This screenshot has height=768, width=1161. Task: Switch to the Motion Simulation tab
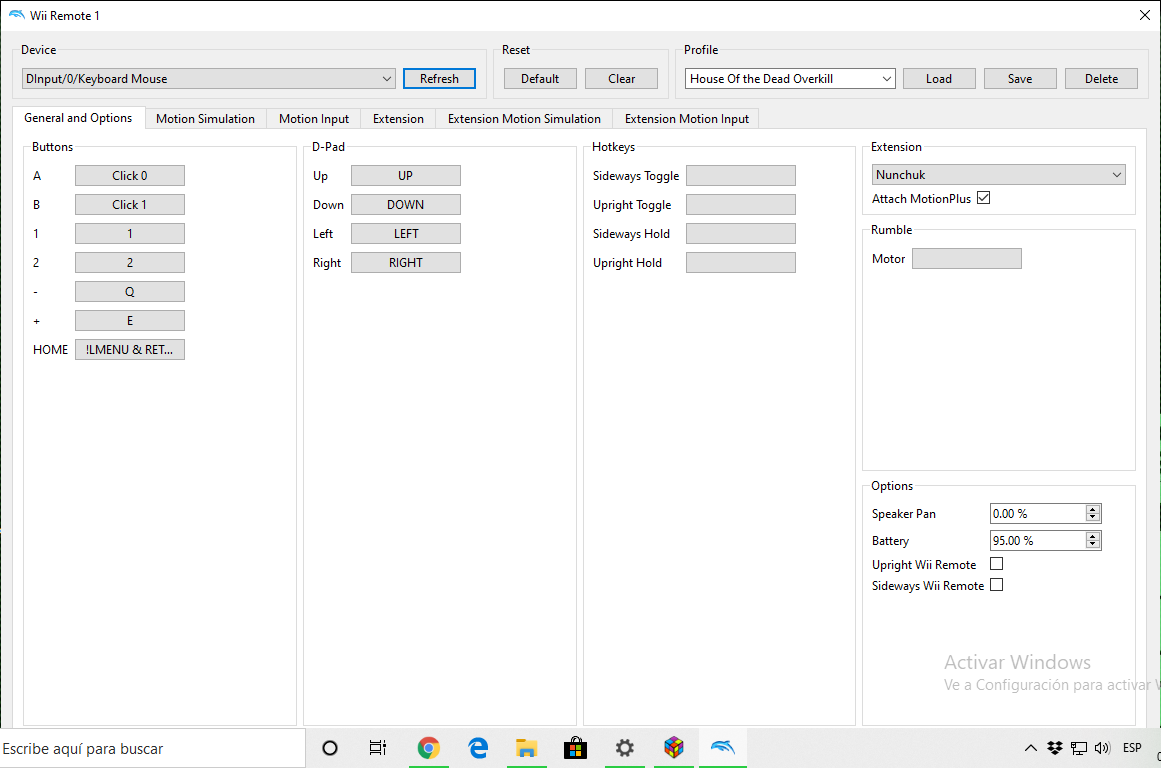pyautogui.click(x=205, y=118)
